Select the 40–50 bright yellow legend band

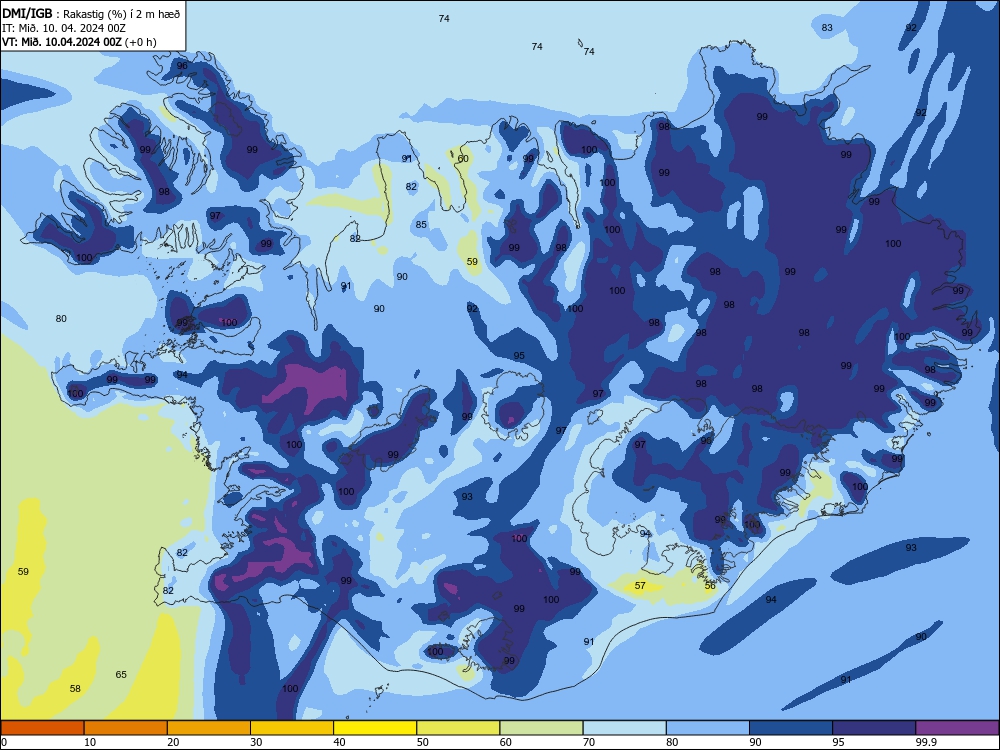(375, 728)
